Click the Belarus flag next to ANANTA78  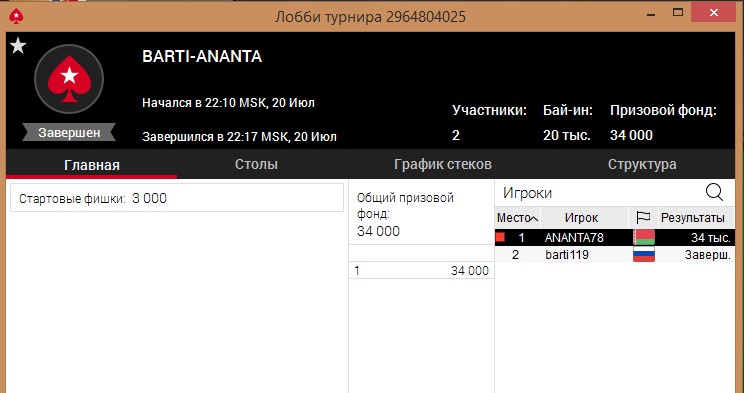644,237
